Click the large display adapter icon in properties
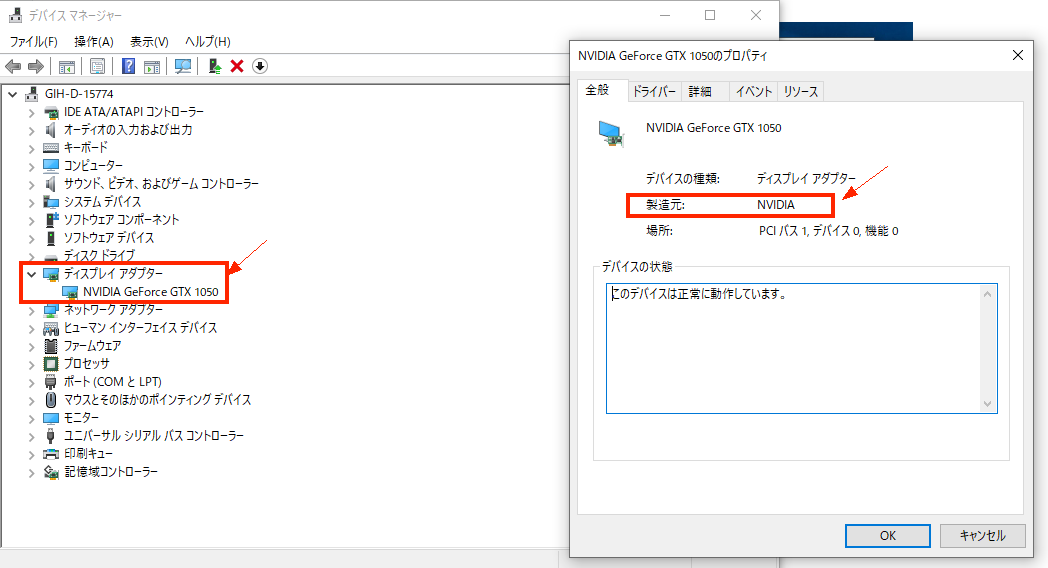Viewport: 1048px width, 568px height. click(x=611, y=134)
